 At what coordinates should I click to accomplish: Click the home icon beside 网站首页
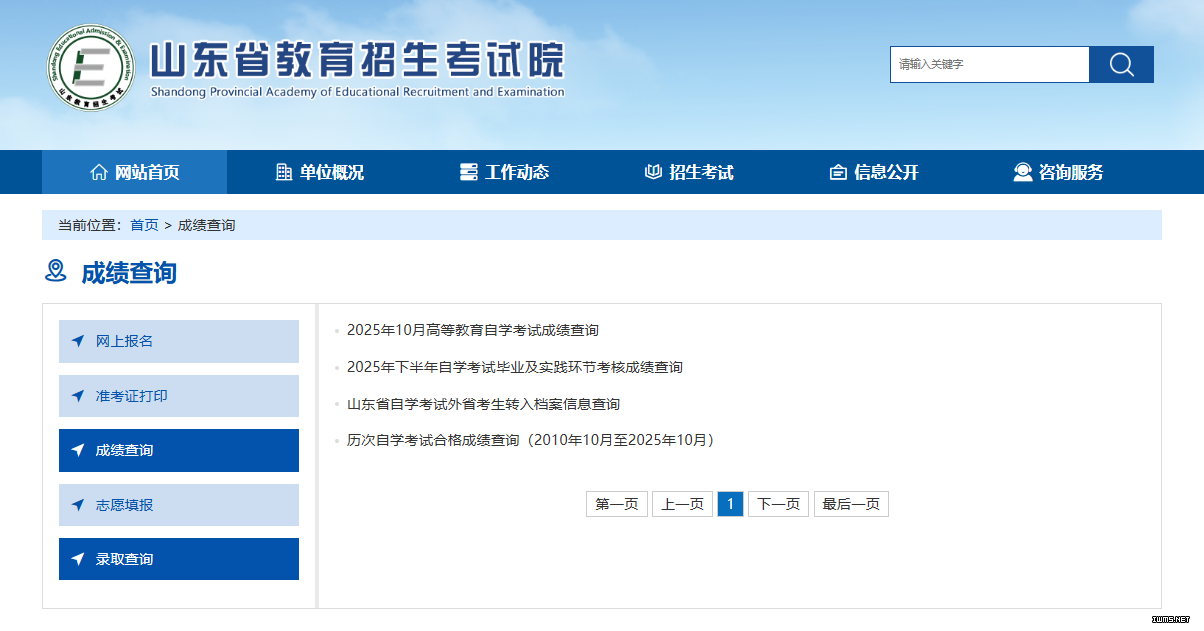coord(98,172)
